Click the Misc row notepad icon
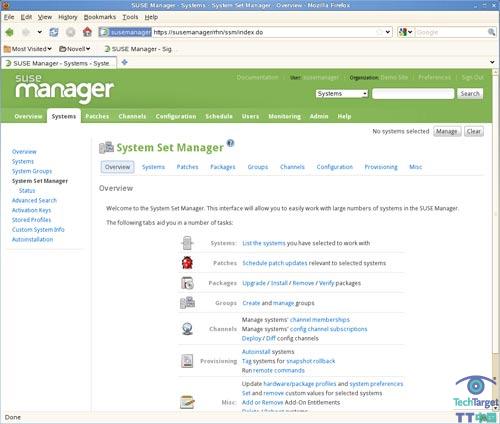 click(187, 402)
